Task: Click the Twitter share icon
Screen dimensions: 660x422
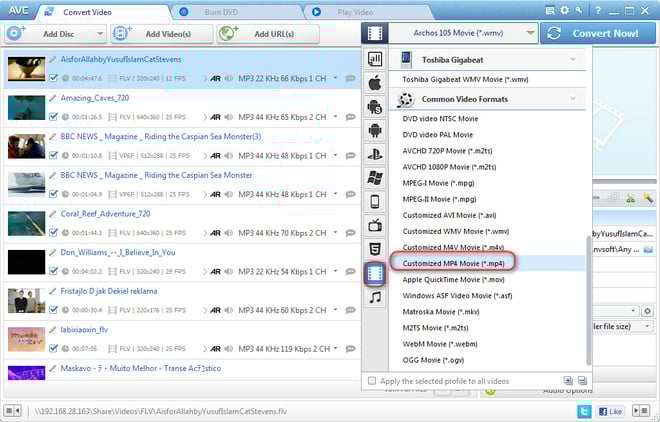Action: 584,411
